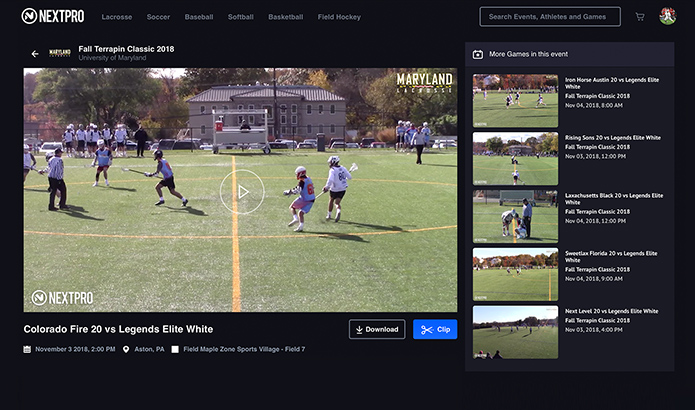Screen dimensions: 695x410
Task: Open Iron Horse Austin 20 game thumbnail
Action: pyautogui.click(x=515, y=101)
